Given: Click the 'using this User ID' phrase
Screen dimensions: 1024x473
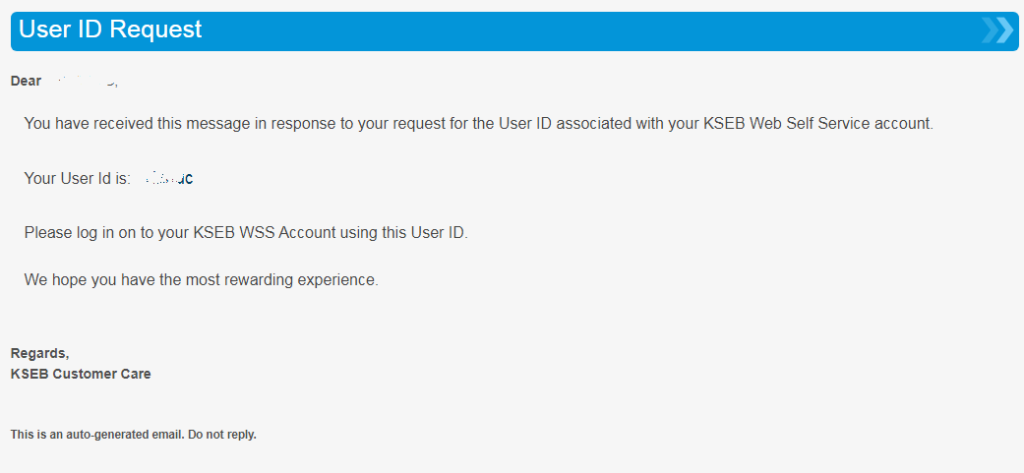Looking at the screenshot, I should tap(404, 233).
